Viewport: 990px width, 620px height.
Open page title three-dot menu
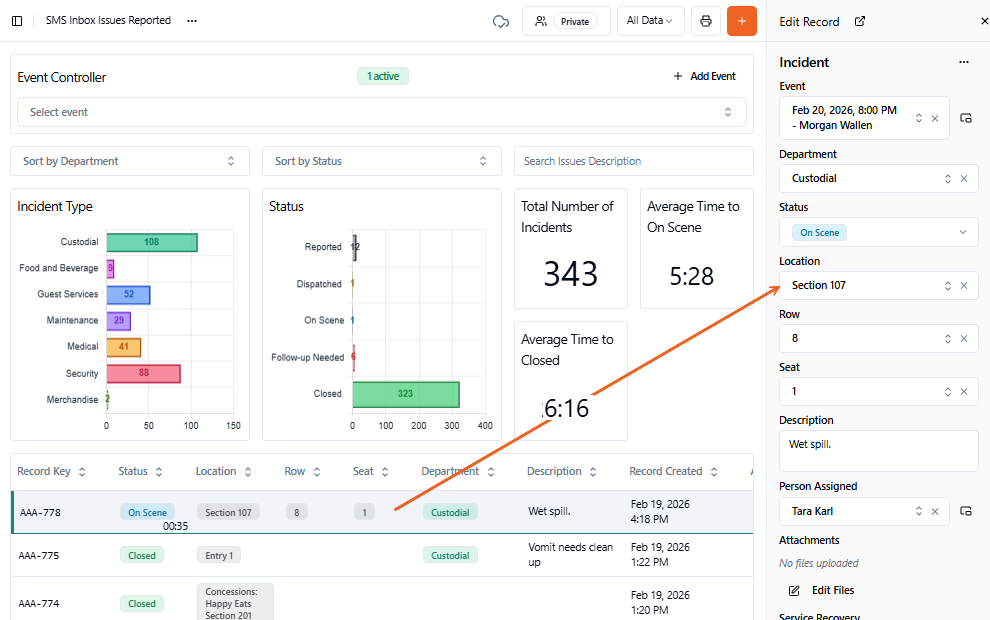pos(192,21)
